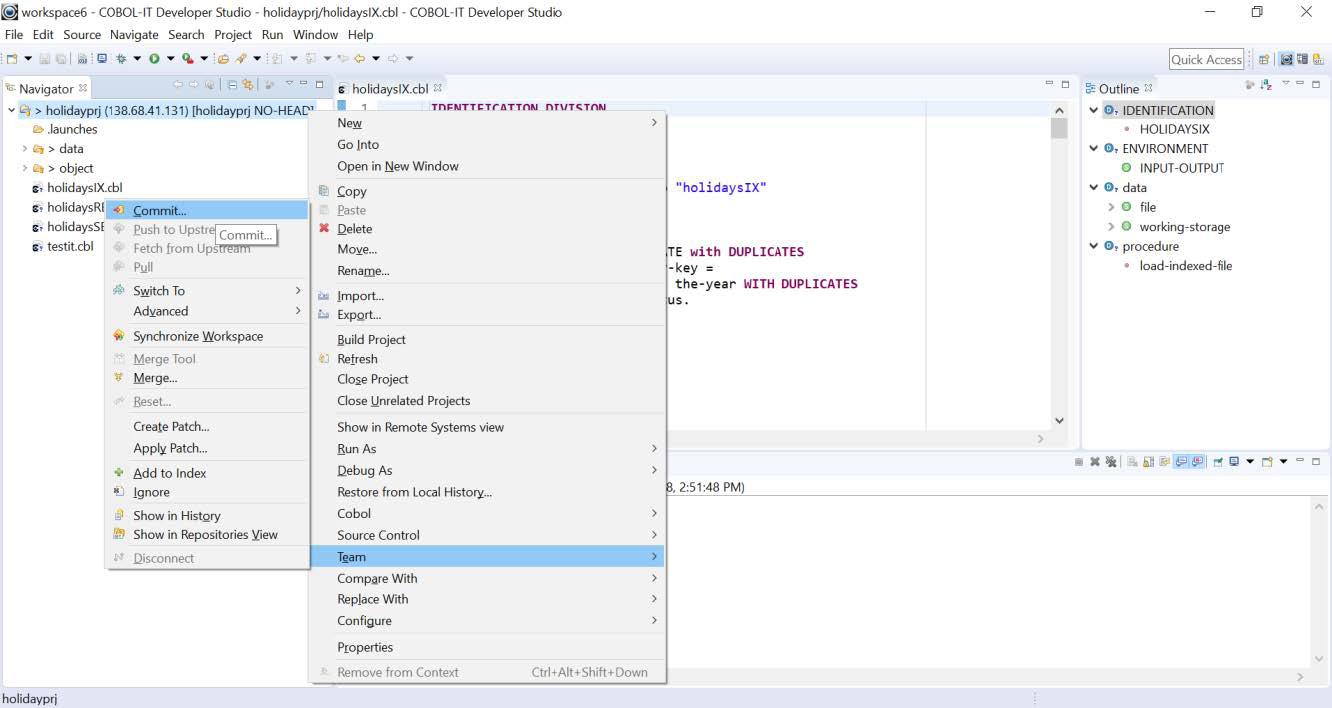
Task: Click the Pin Console icon in the console toolbar
Action: (1219, 462)
